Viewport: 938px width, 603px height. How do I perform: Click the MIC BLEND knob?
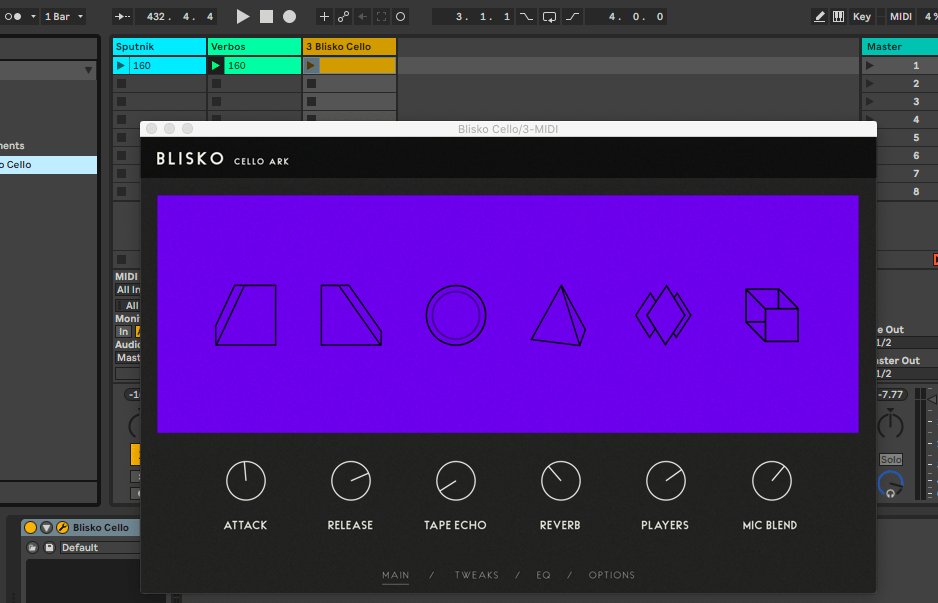(x=772, y=481)
